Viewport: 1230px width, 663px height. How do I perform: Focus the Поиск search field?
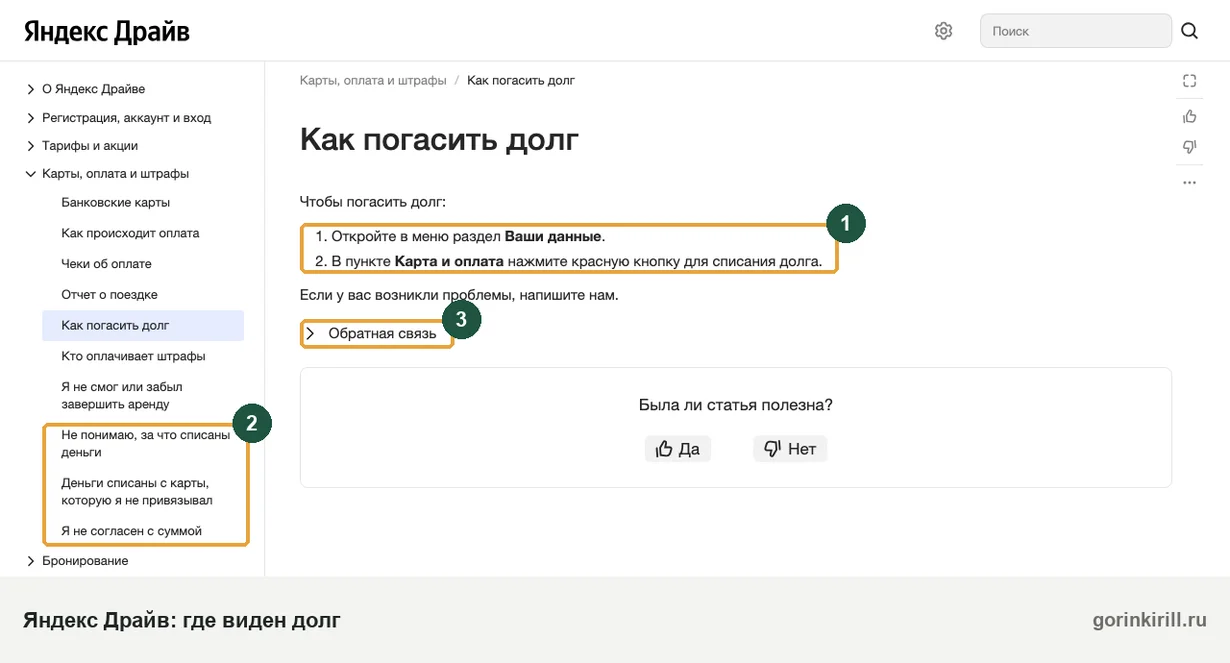(1075, 31)
